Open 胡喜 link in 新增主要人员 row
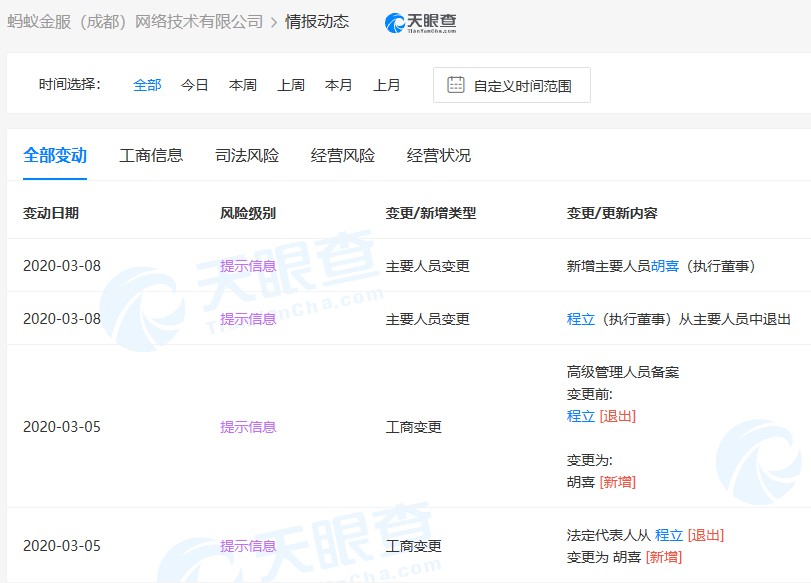This screenshot has height=583, width=811. [x=665, y=266]
